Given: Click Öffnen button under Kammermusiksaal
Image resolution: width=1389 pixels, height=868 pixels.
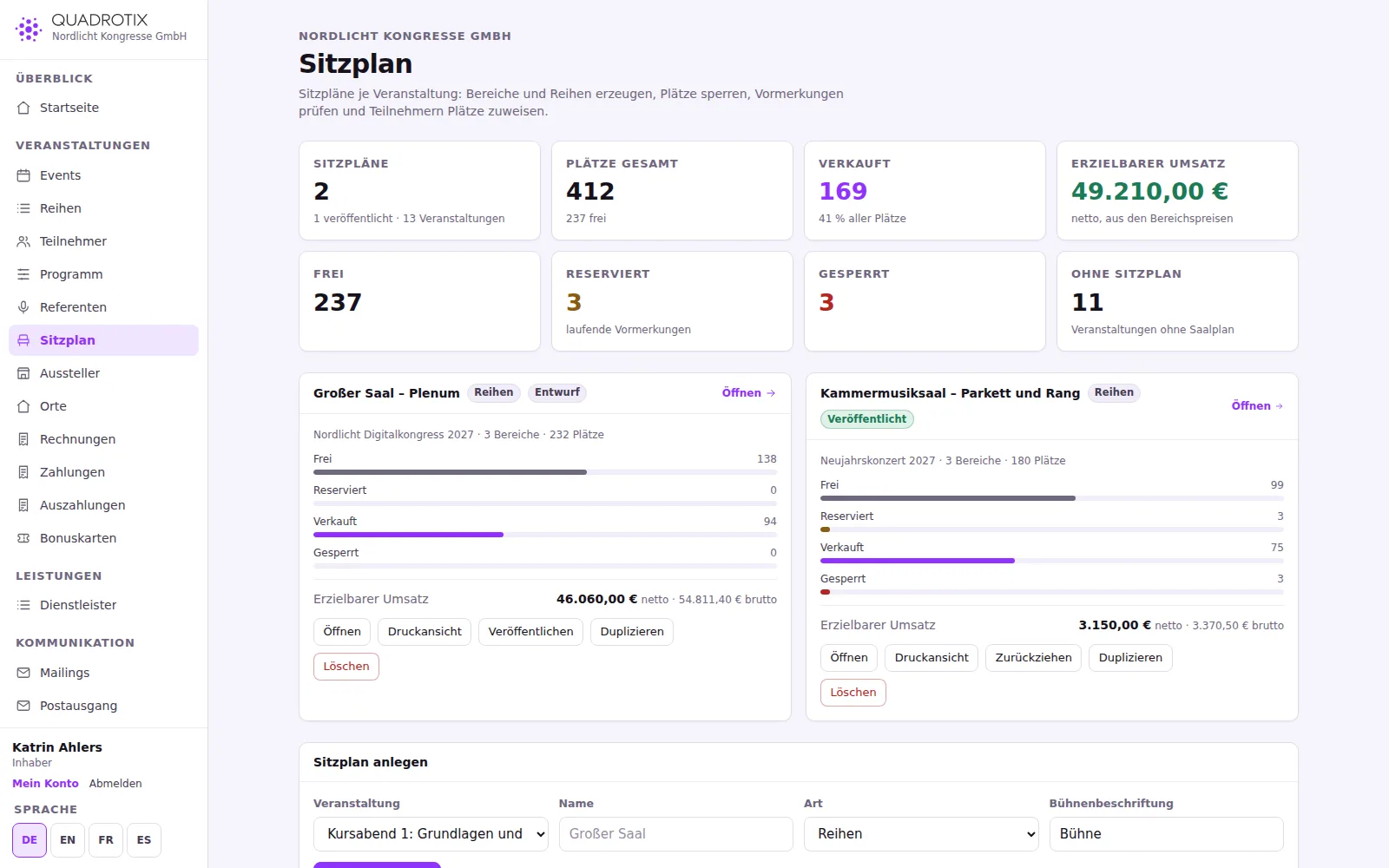Looking at the screenshot, I should point(849,658).
